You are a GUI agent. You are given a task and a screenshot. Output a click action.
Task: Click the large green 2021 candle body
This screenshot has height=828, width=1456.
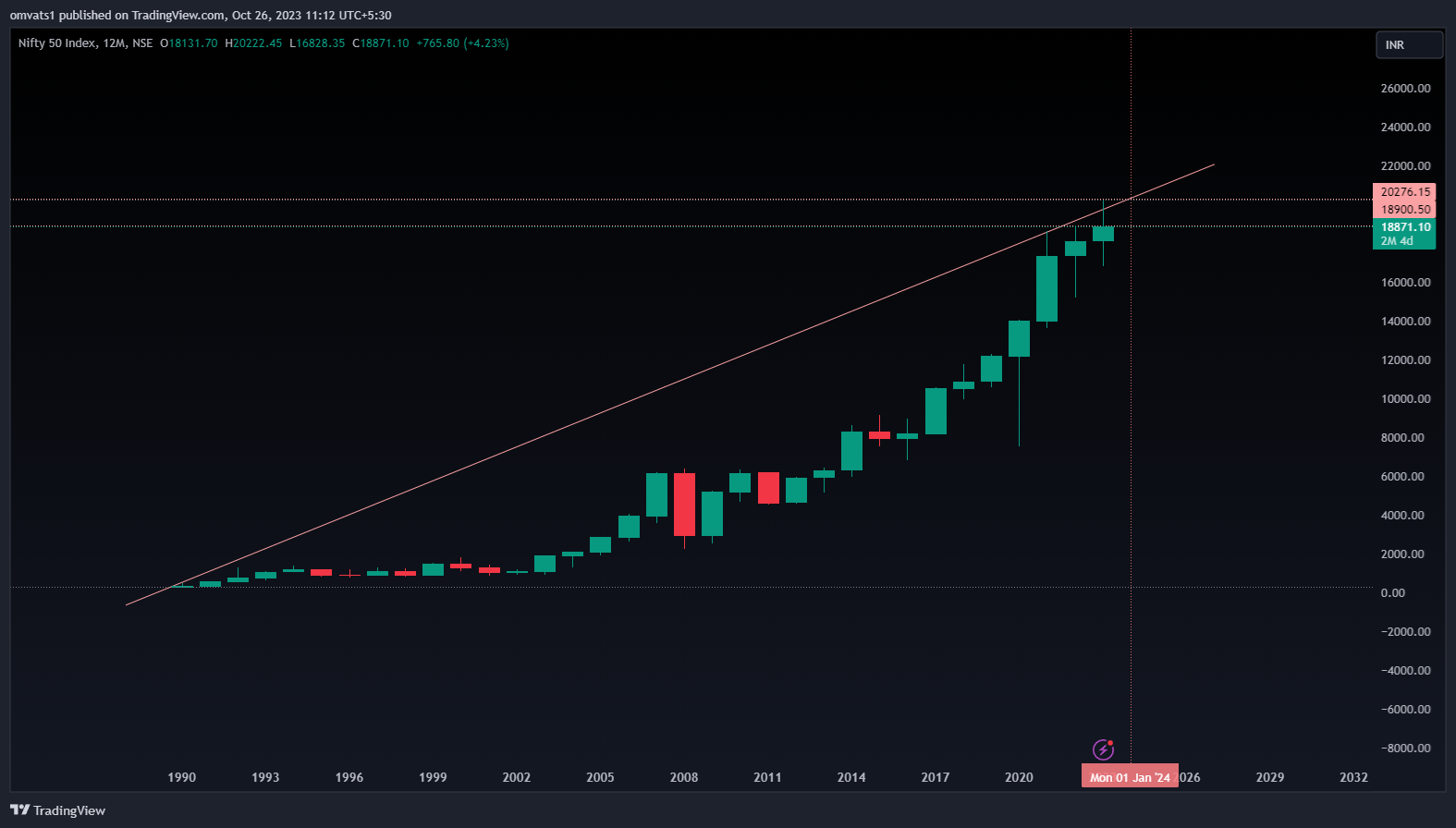coord(1046,289)
